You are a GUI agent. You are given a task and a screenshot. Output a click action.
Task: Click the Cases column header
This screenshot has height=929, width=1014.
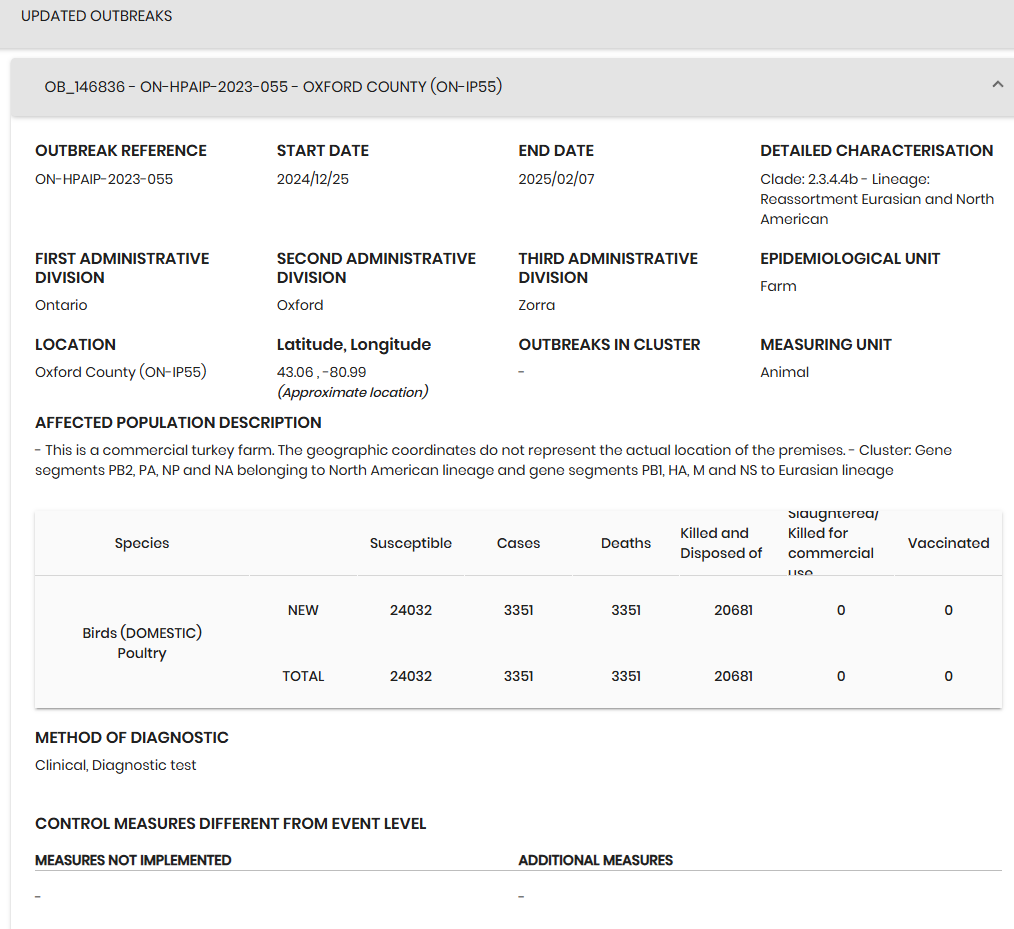(518, 543)
